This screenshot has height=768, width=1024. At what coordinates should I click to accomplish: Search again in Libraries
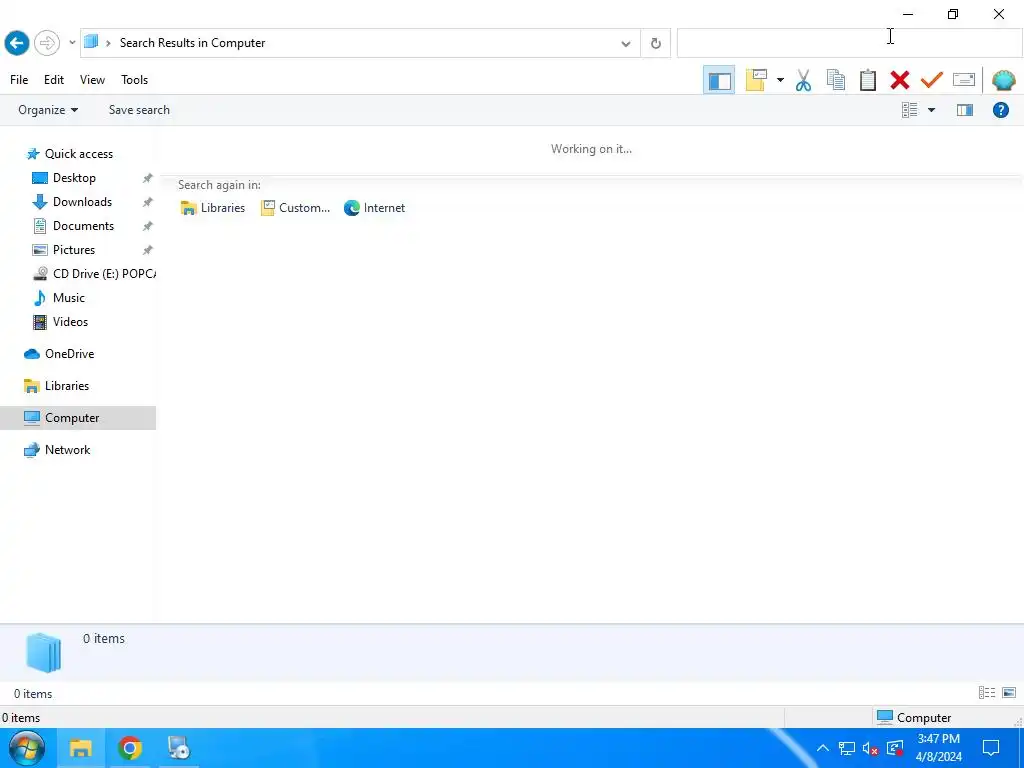coord(213,208)
